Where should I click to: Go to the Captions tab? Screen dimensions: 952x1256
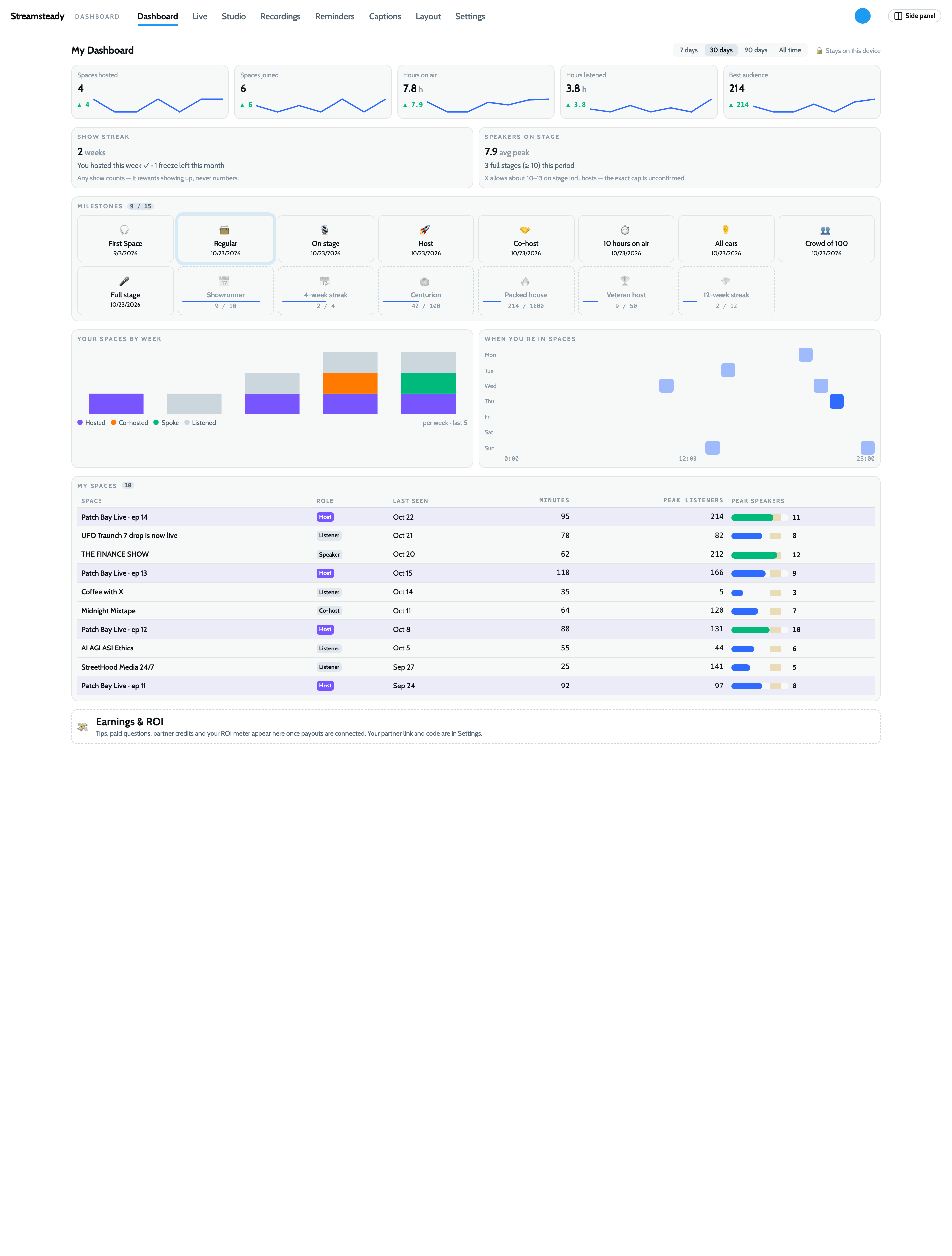click(x=384, y=17)
